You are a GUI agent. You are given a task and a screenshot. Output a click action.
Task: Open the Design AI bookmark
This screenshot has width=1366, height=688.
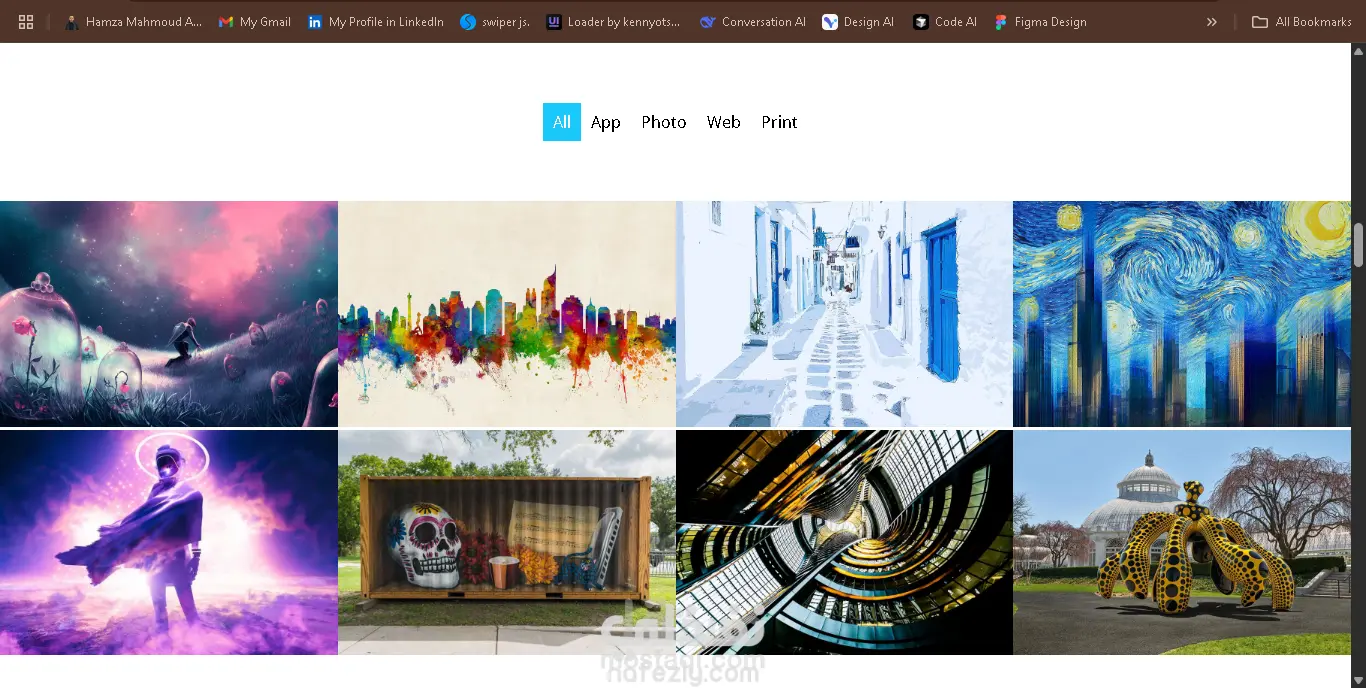[x=858, y=22]
